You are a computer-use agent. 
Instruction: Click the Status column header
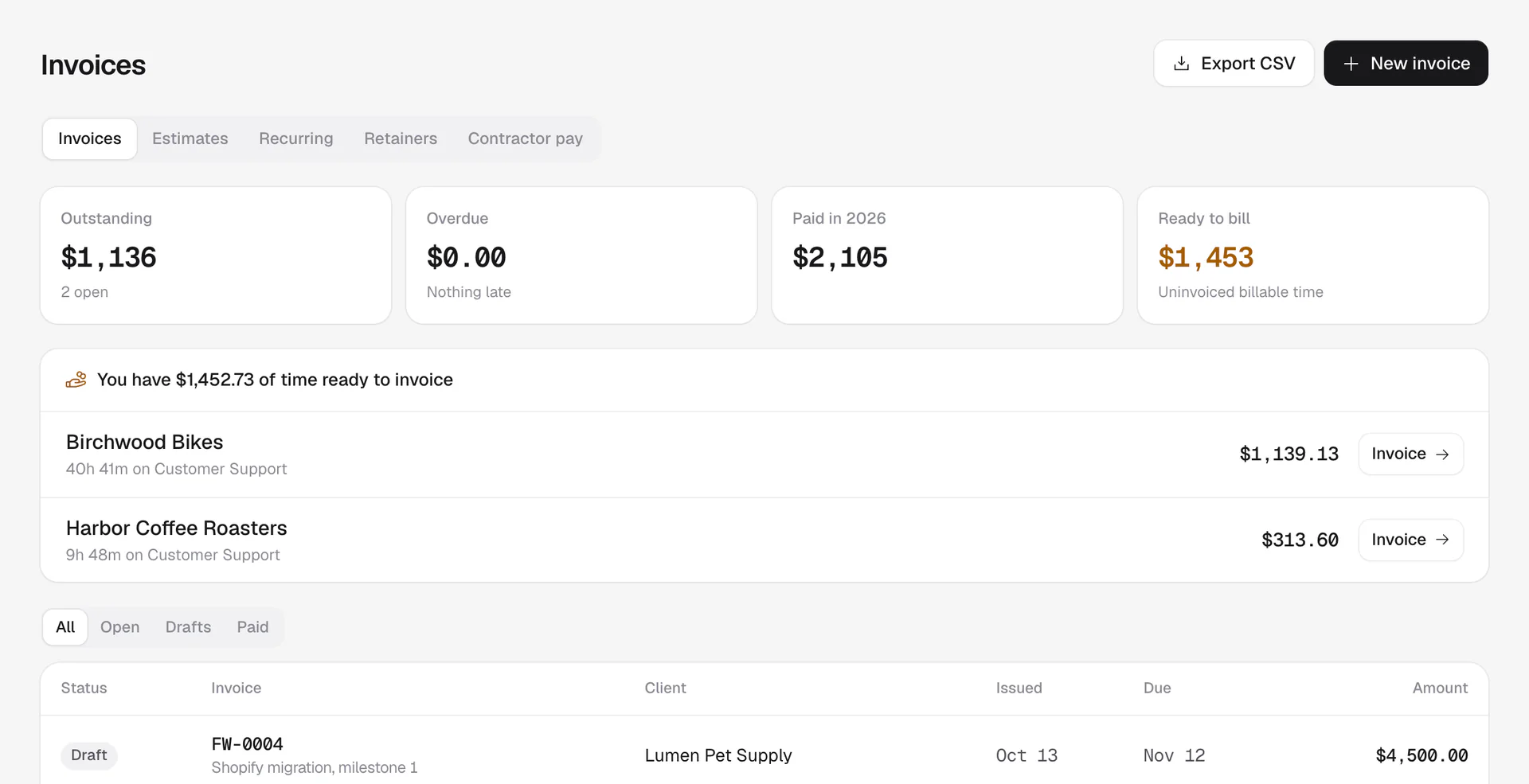84,688
